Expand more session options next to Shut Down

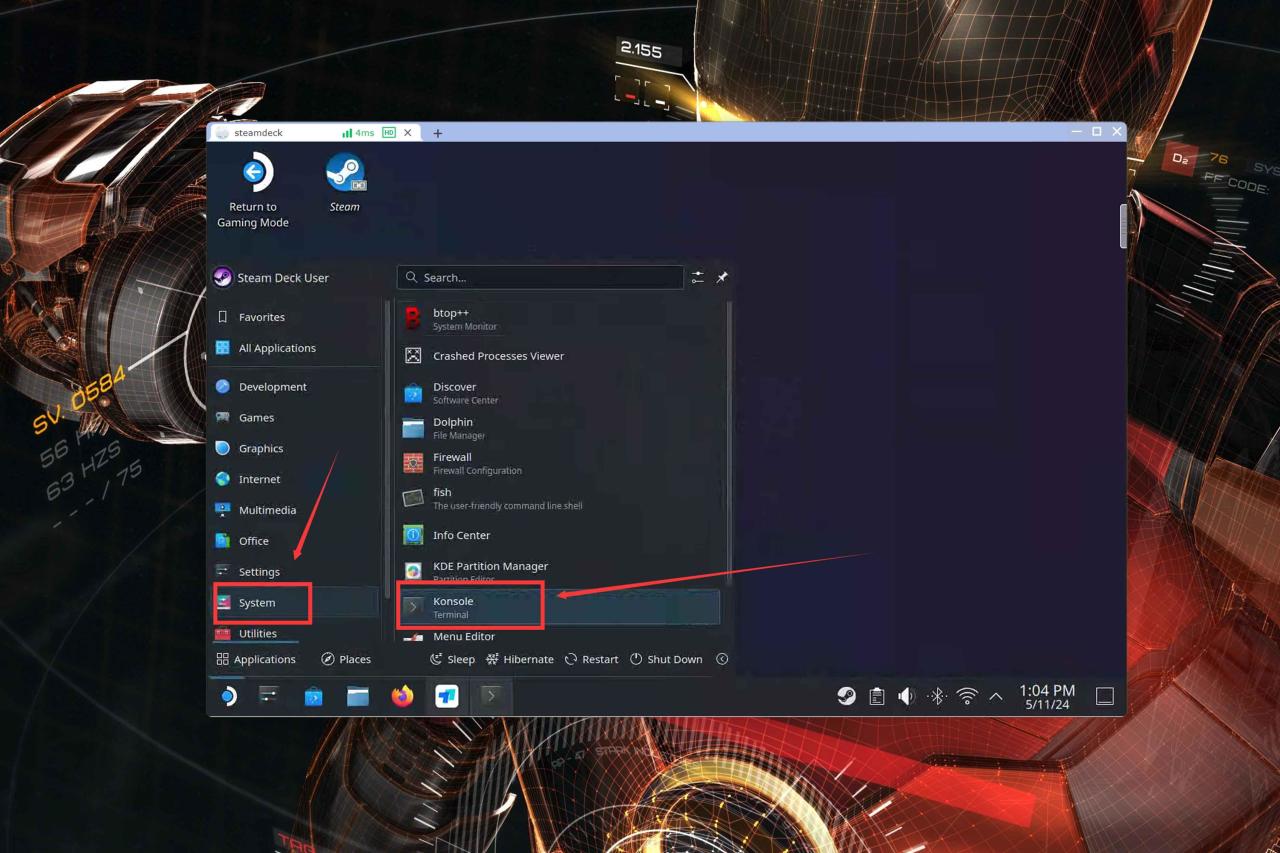coord(722,659)
